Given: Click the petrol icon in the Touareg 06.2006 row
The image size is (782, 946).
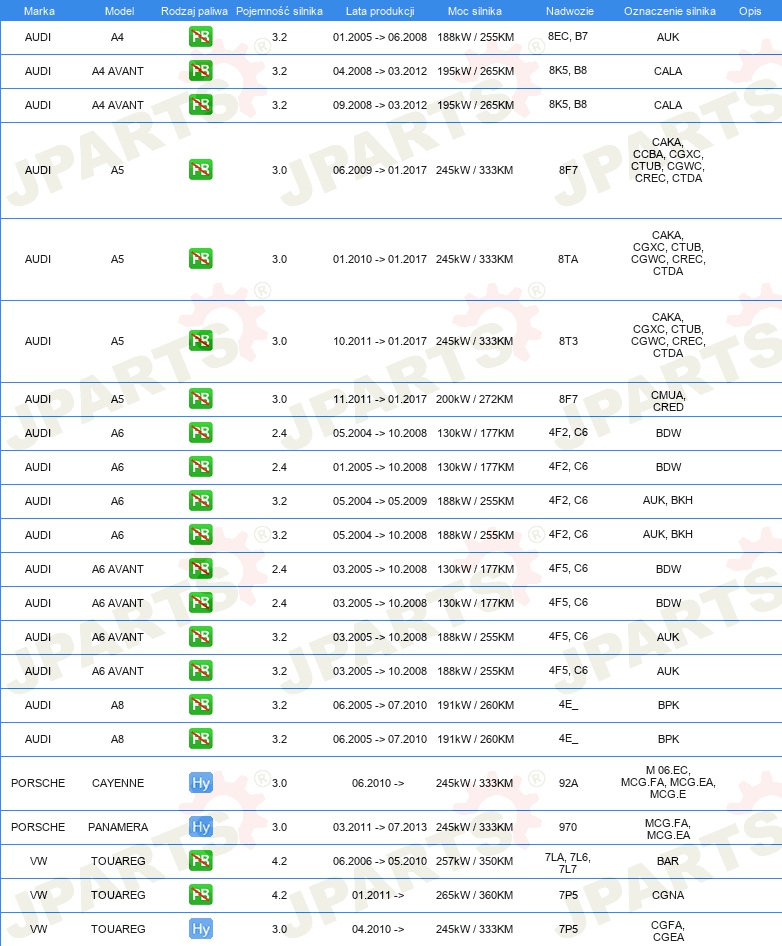Looking at the screenshot, I should point(200,861).
